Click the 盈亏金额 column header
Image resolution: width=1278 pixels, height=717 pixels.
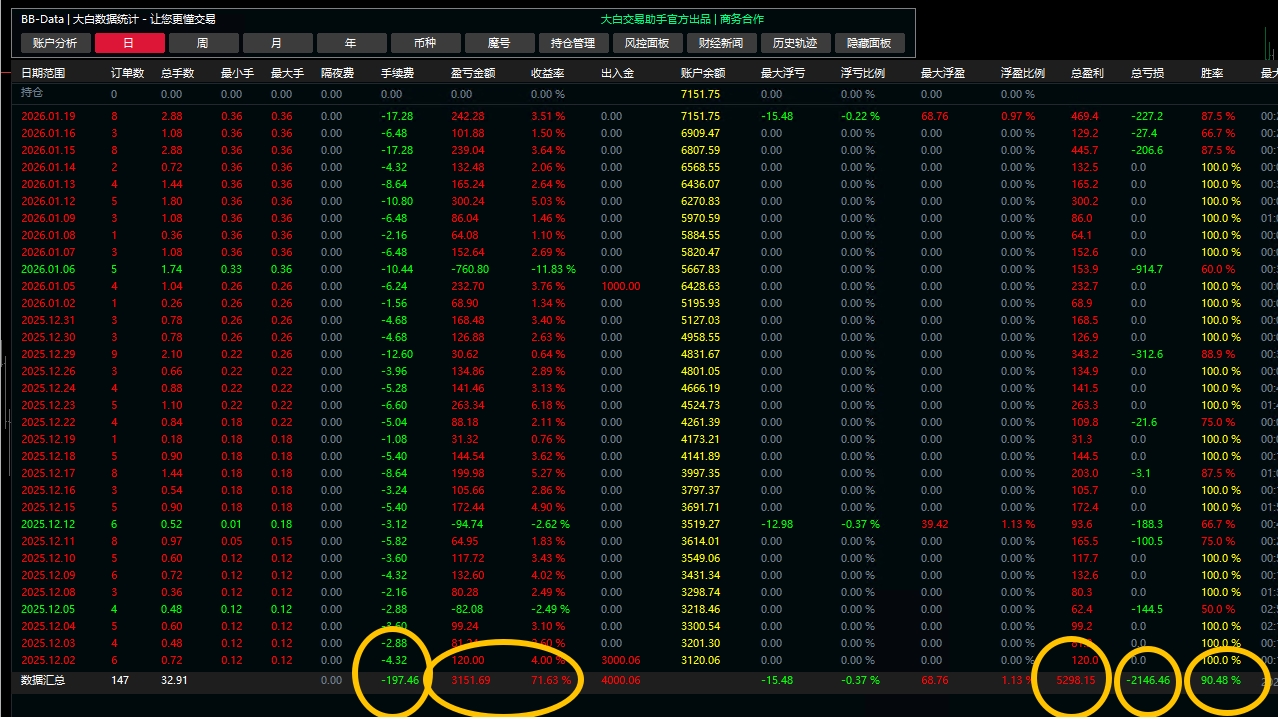click(473, 73)
